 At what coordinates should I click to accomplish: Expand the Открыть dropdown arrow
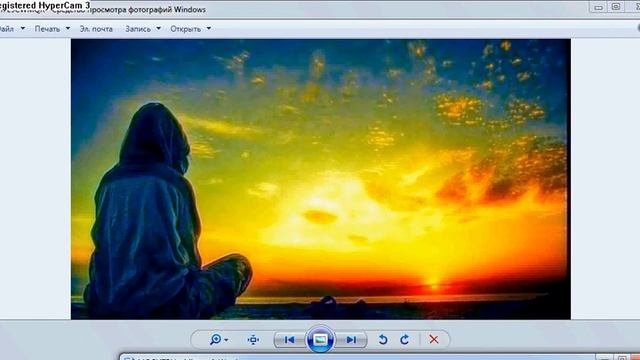click(x=209, y=29)
